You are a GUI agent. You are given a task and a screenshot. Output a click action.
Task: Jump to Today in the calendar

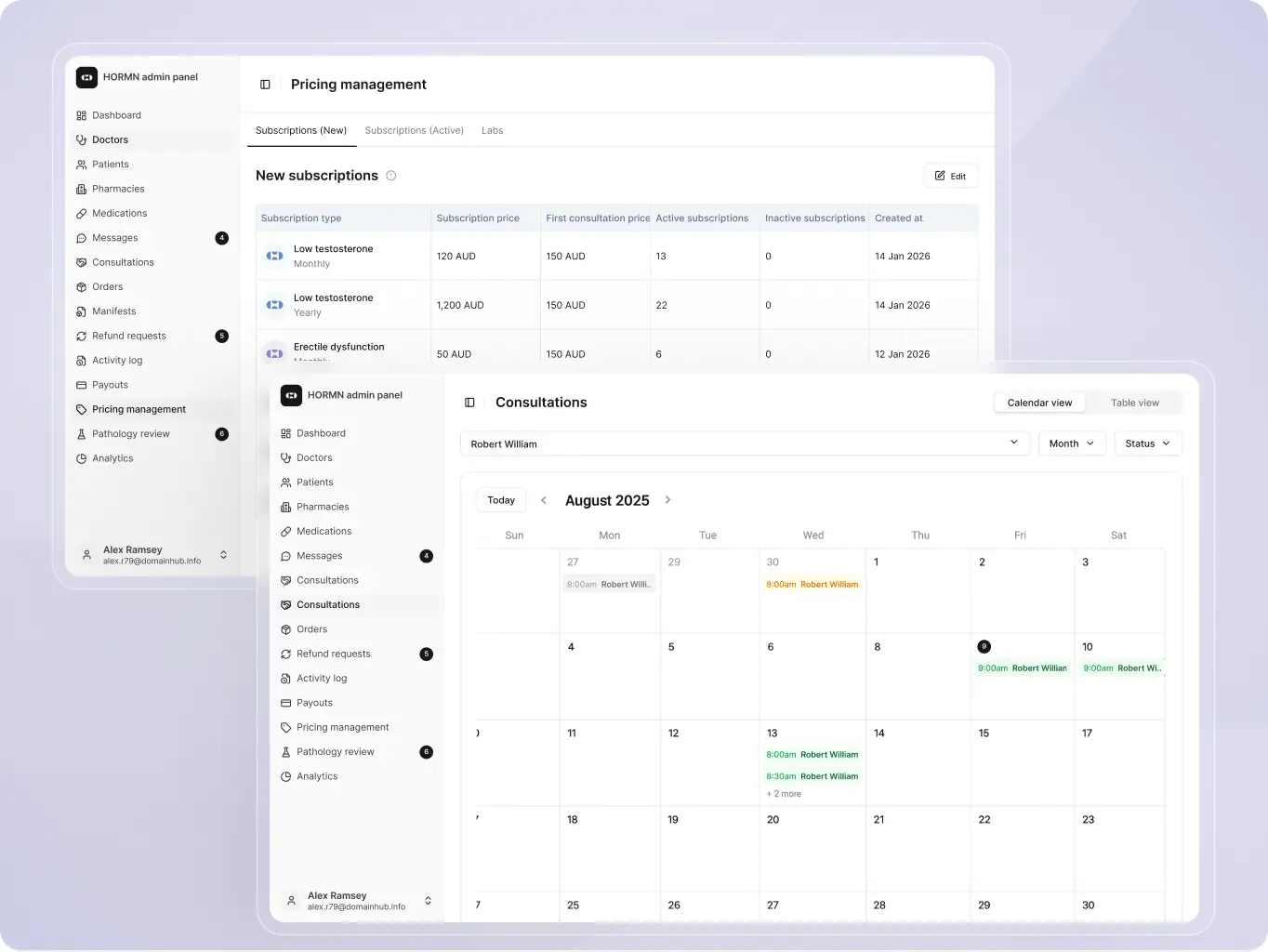501,500
